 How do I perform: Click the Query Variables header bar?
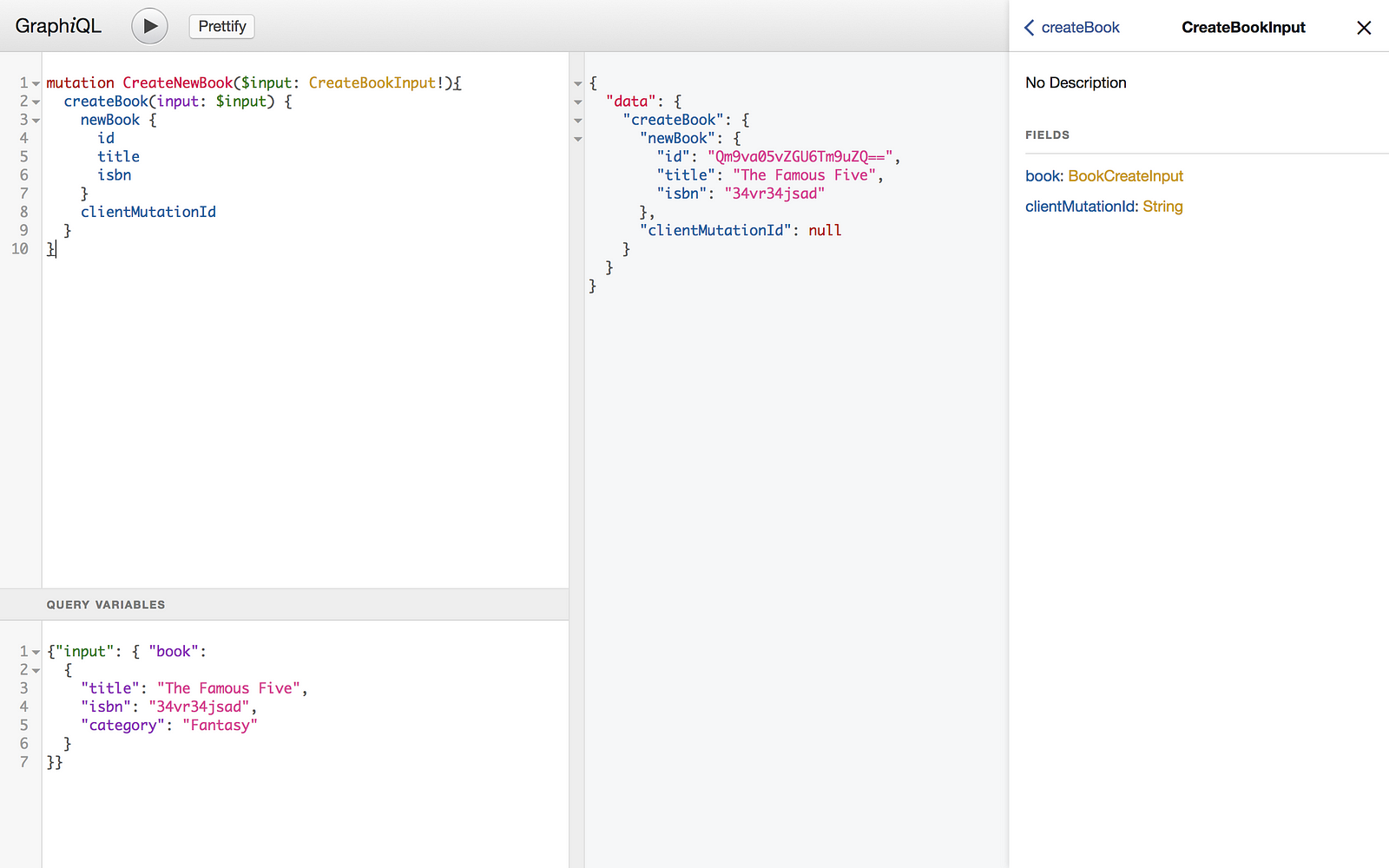tap(284, 604)
